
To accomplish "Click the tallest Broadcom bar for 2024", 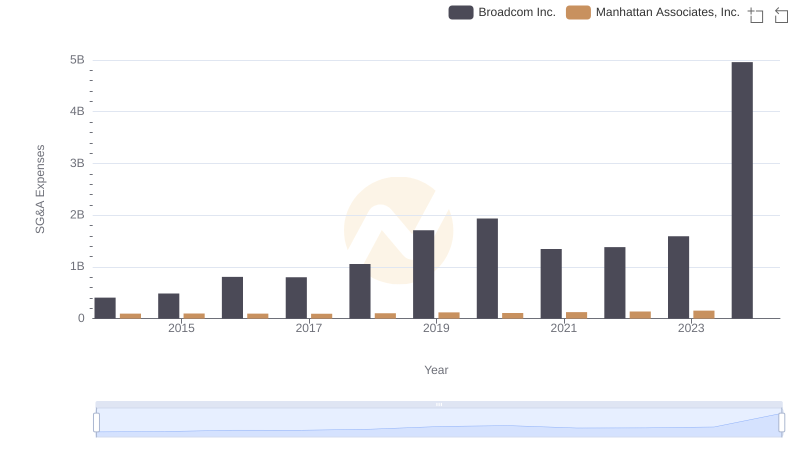I will 742,190.
